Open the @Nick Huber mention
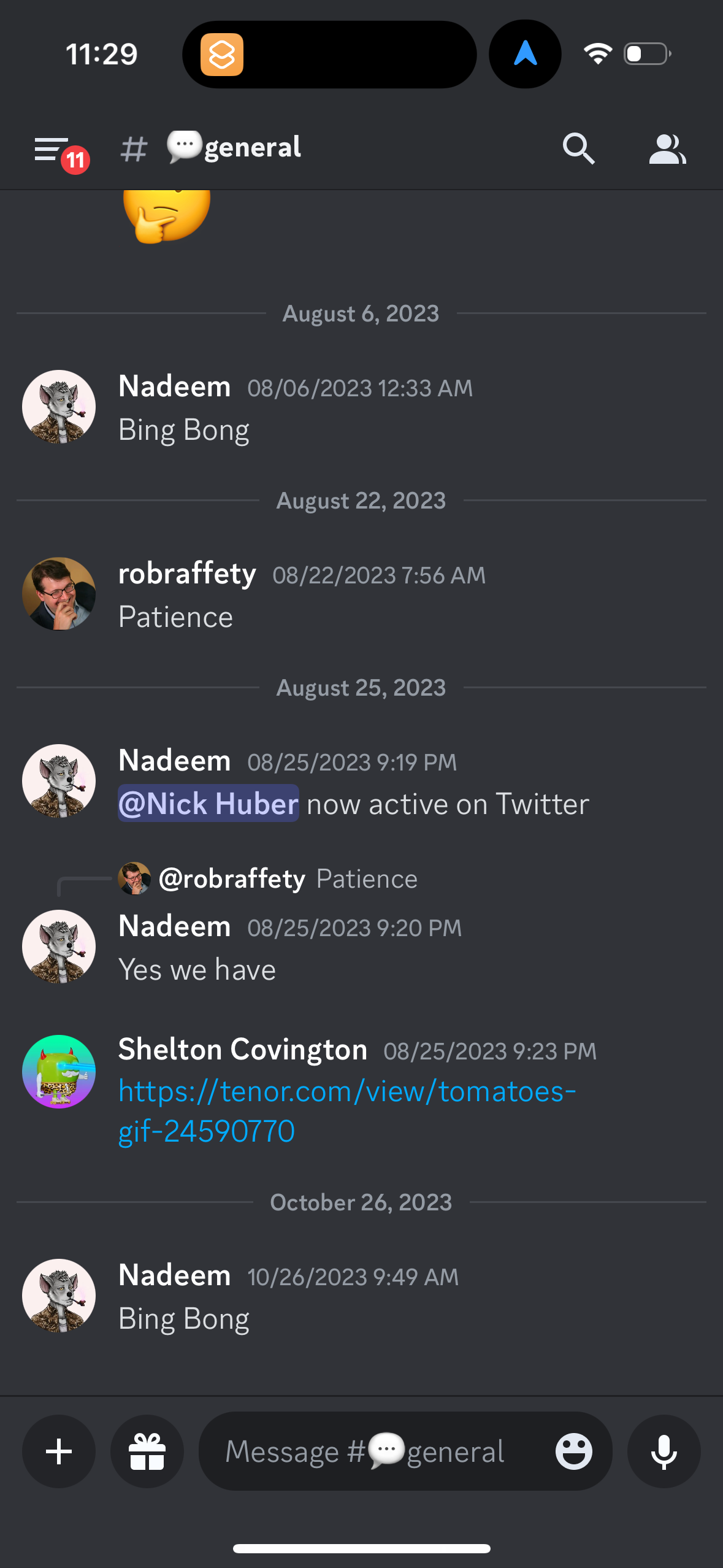Screen dimensions: 723x1568 click(207, 804)
